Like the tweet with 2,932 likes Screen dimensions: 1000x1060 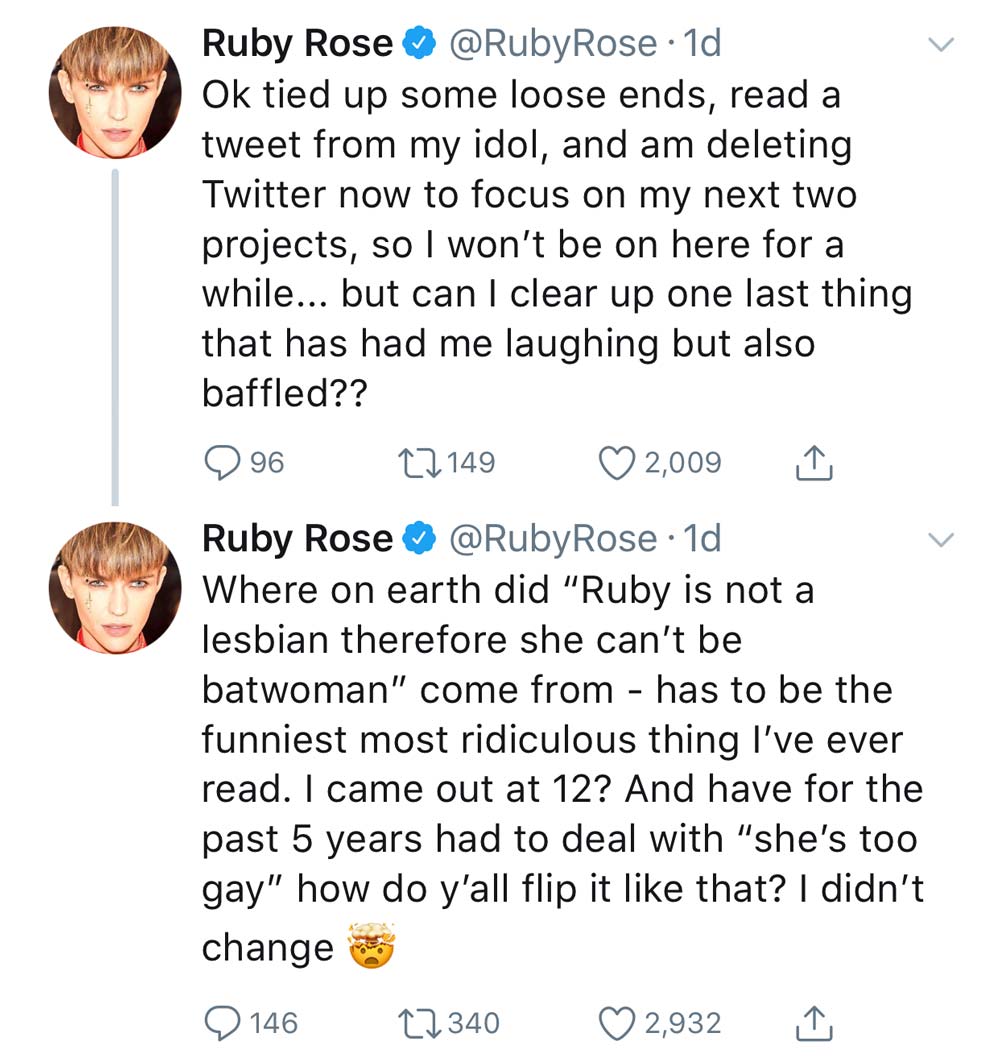pos(615,1022)
